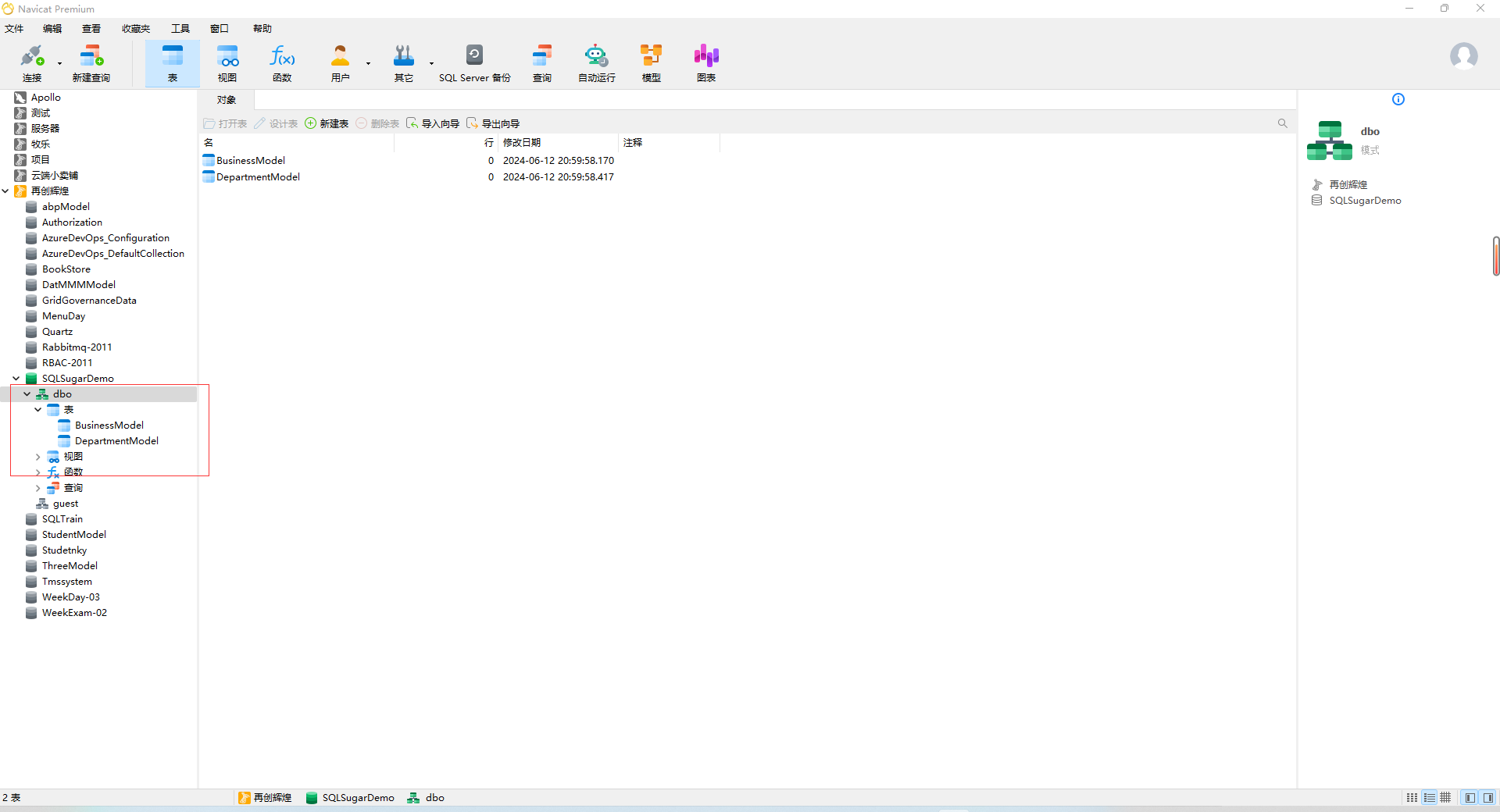Click the 删除表 button
This screenshot has height=812, width=1500.
377,123
